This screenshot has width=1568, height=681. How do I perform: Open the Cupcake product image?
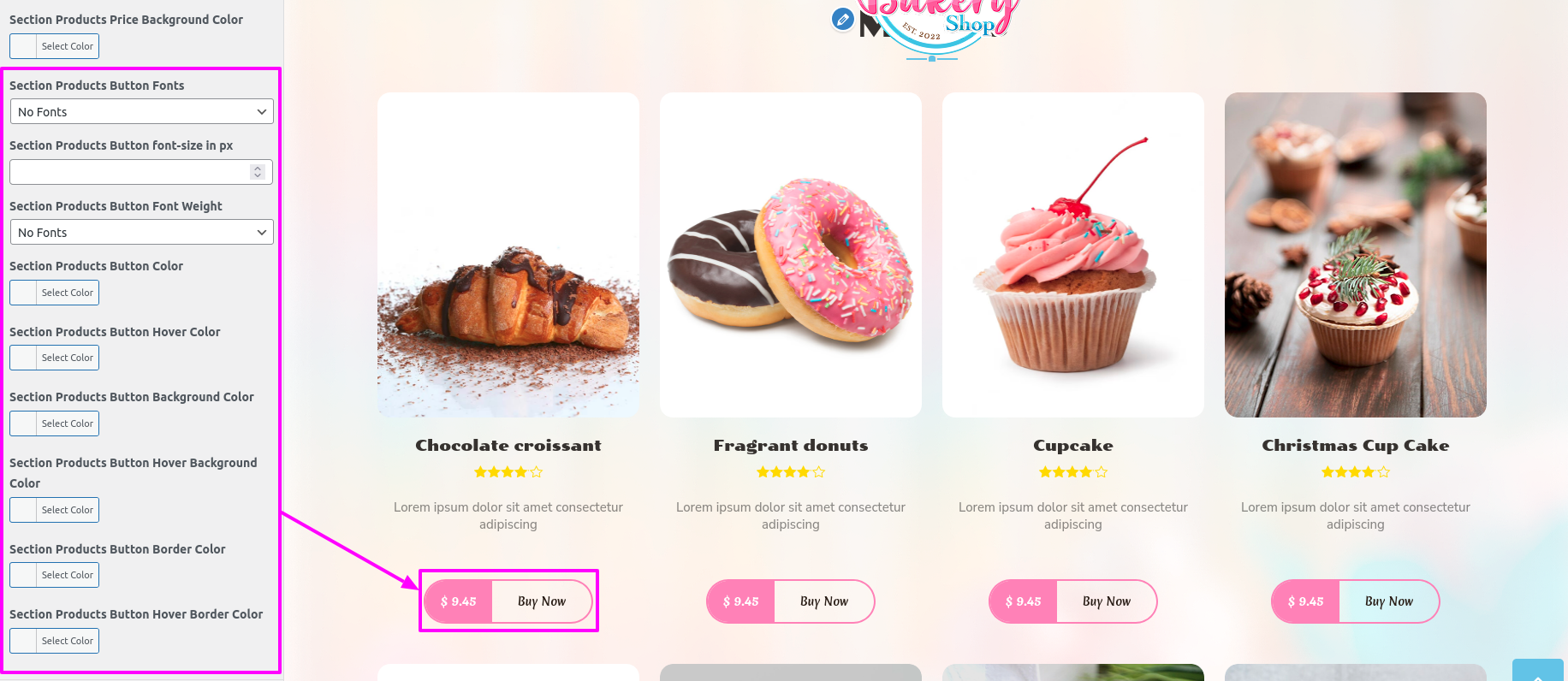pyautogui.click(x=1073, y=255)
